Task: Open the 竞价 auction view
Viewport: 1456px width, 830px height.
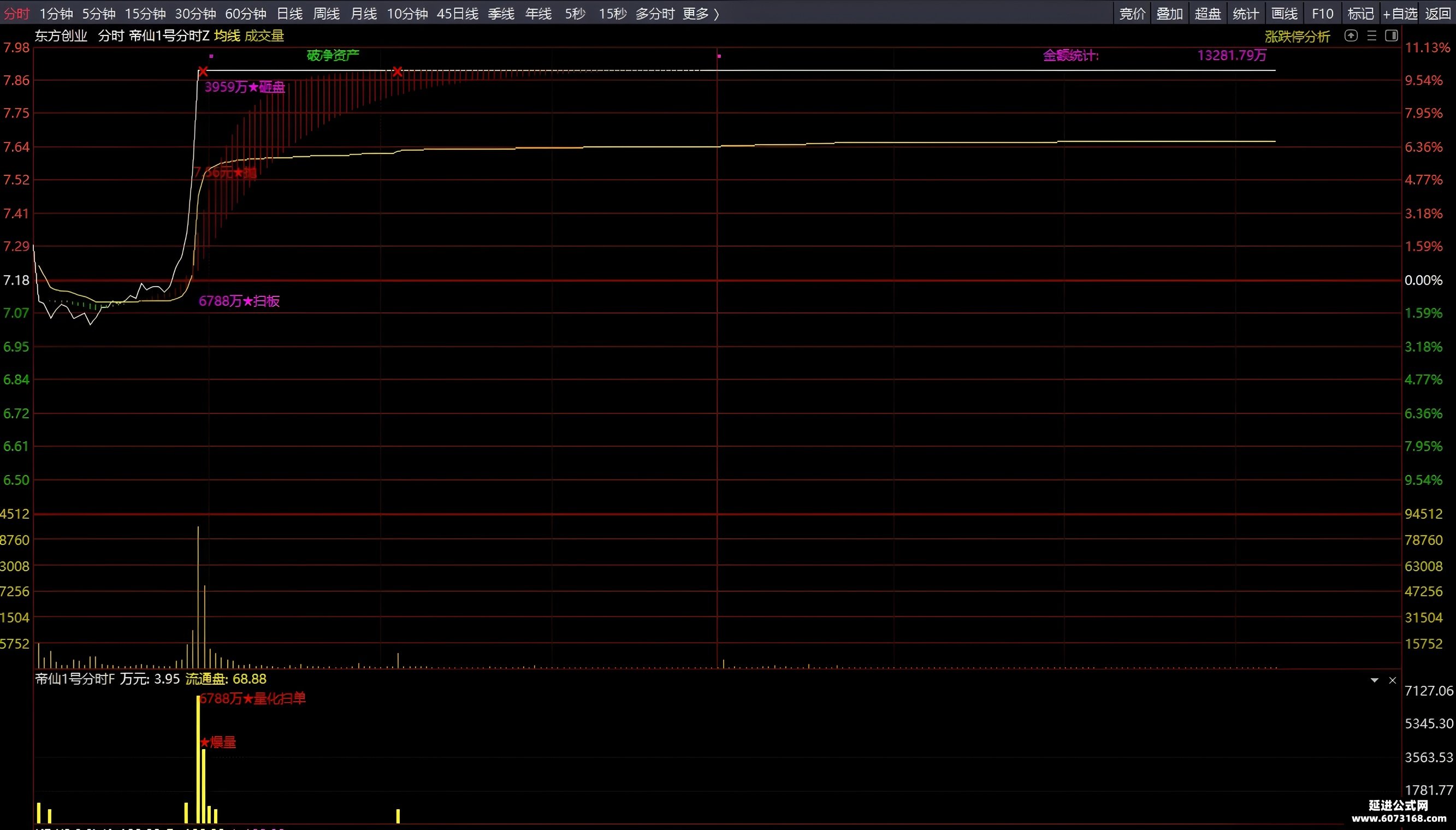Action: [1132, 13]
